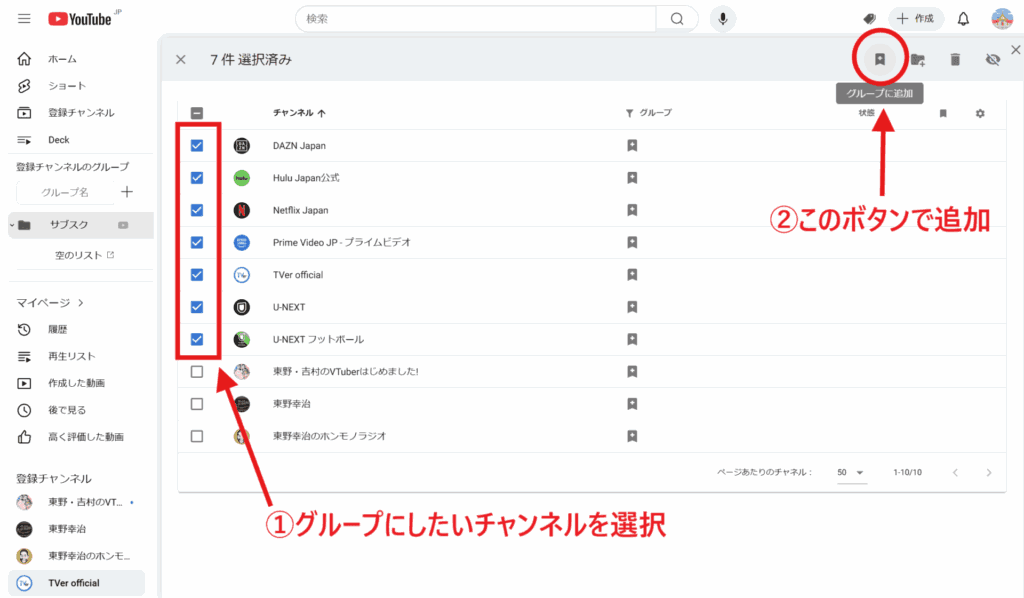Uncheck the DAZN Japan checkbox
1024x598 pixels.
tap(197, 145)
